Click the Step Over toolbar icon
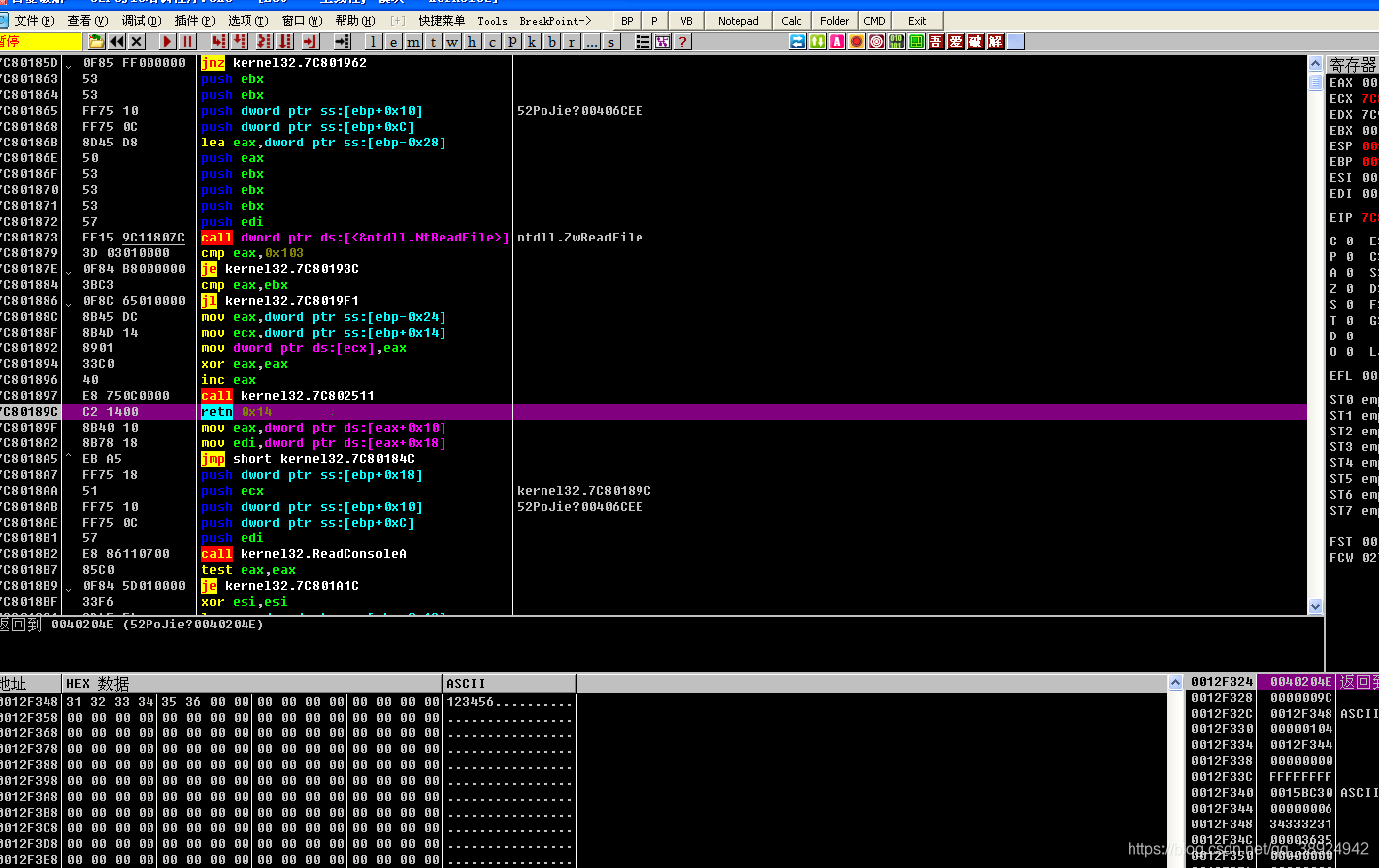 pos(239,41)
